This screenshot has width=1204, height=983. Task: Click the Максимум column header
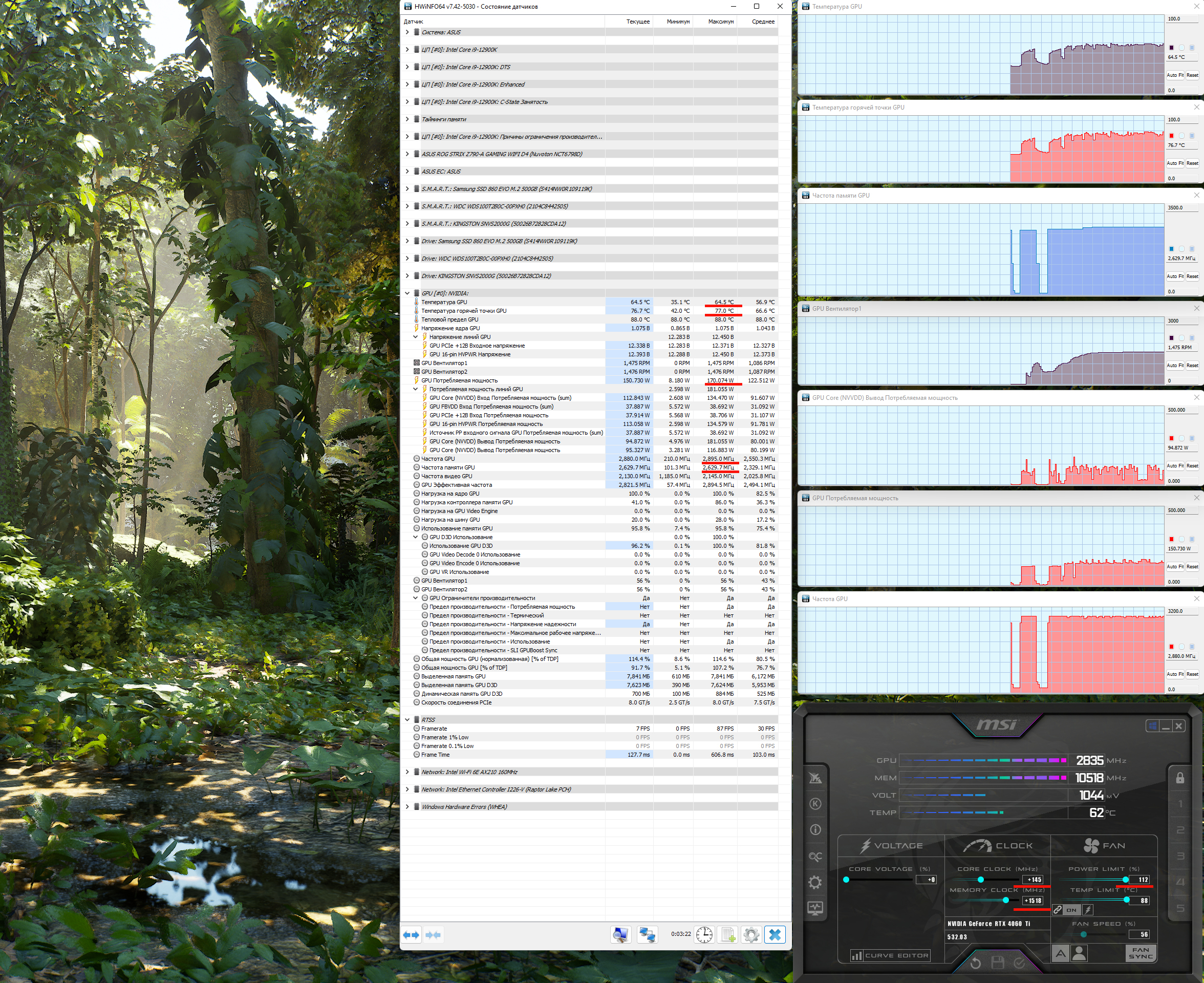[x=720, y=22]
